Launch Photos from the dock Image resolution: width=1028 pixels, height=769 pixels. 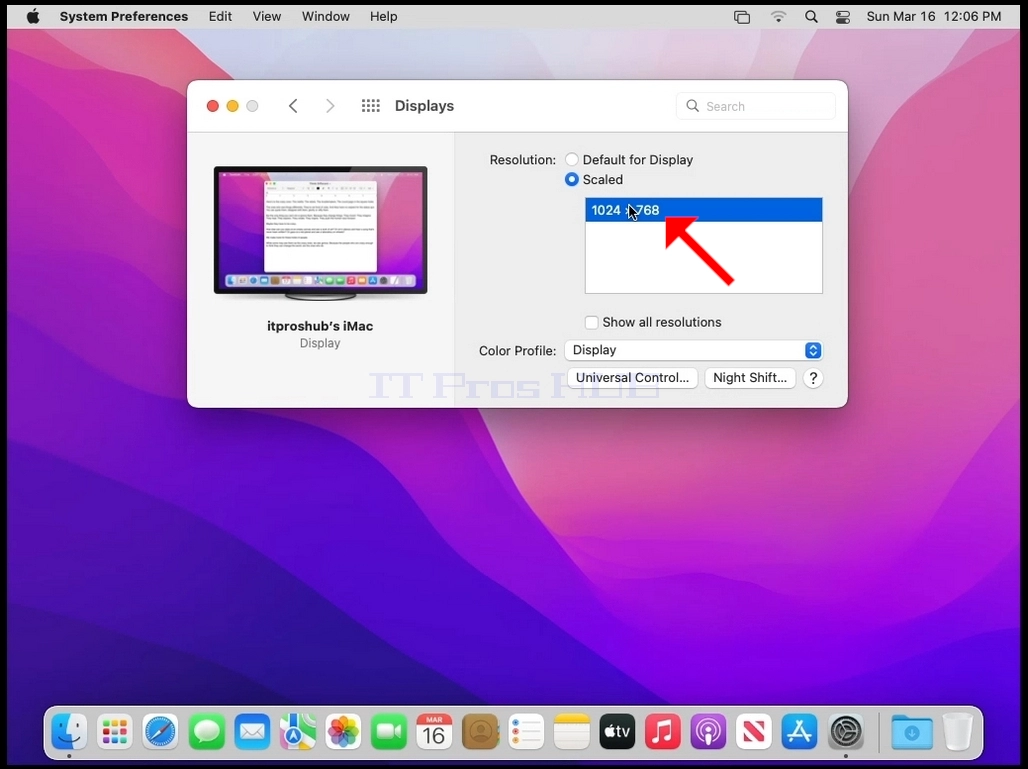pyautogui.click(x=343, y=732)
